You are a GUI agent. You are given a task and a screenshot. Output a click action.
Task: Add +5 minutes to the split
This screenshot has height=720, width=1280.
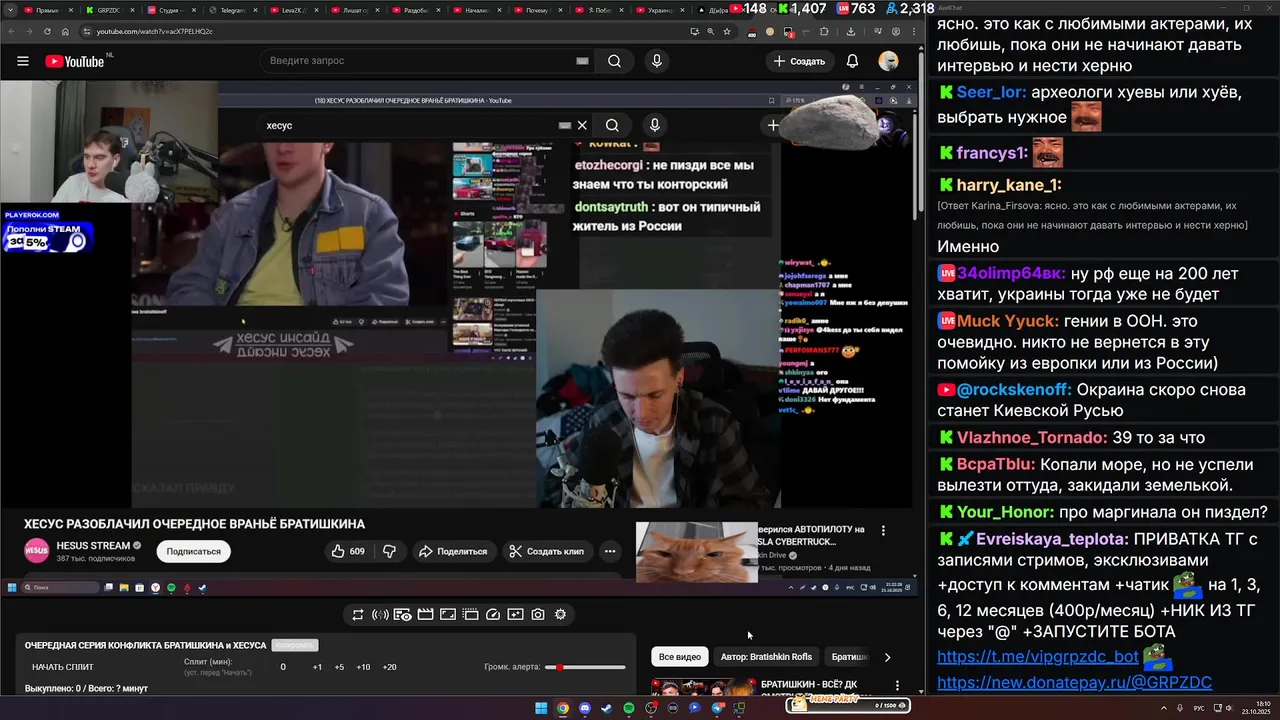(x=339, y=667)
